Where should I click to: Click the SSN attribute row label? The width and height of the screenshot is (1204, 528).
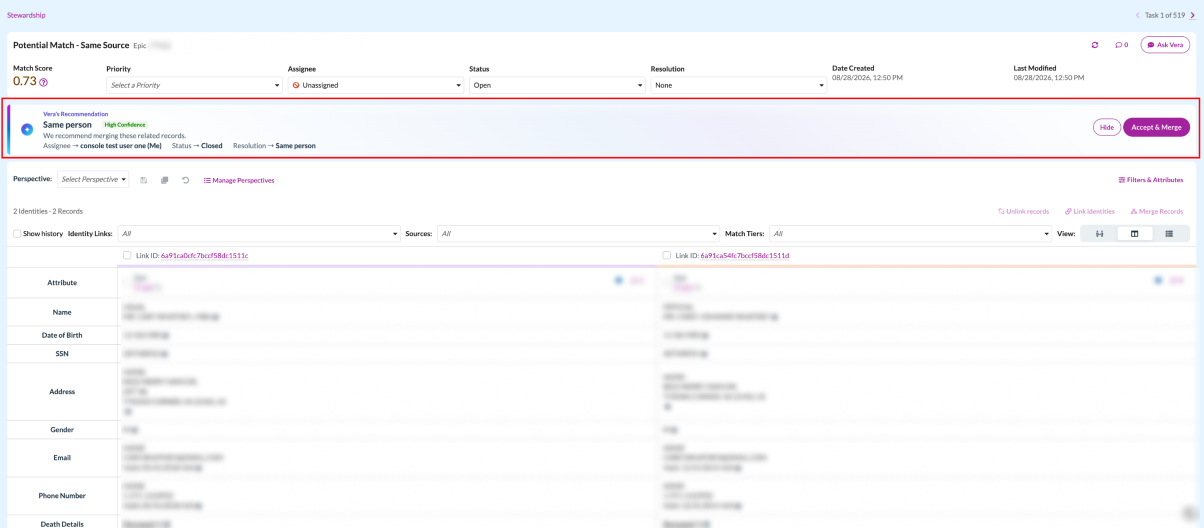tap(62, 353)
